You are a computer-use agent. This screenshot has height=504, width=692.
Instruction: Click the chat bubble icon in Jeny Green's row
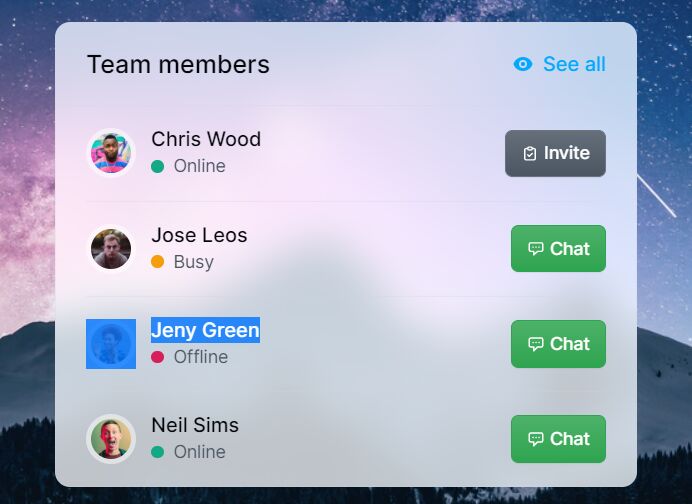click(x=536, y=344)
